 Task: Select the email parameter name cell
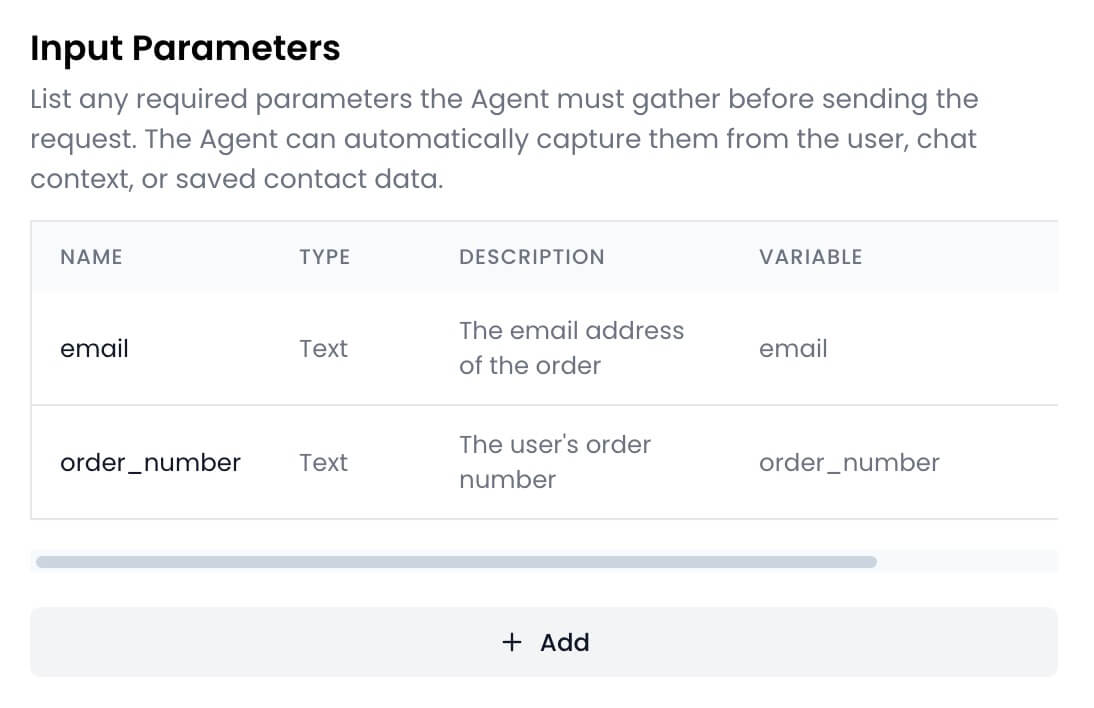pos(94,349)
